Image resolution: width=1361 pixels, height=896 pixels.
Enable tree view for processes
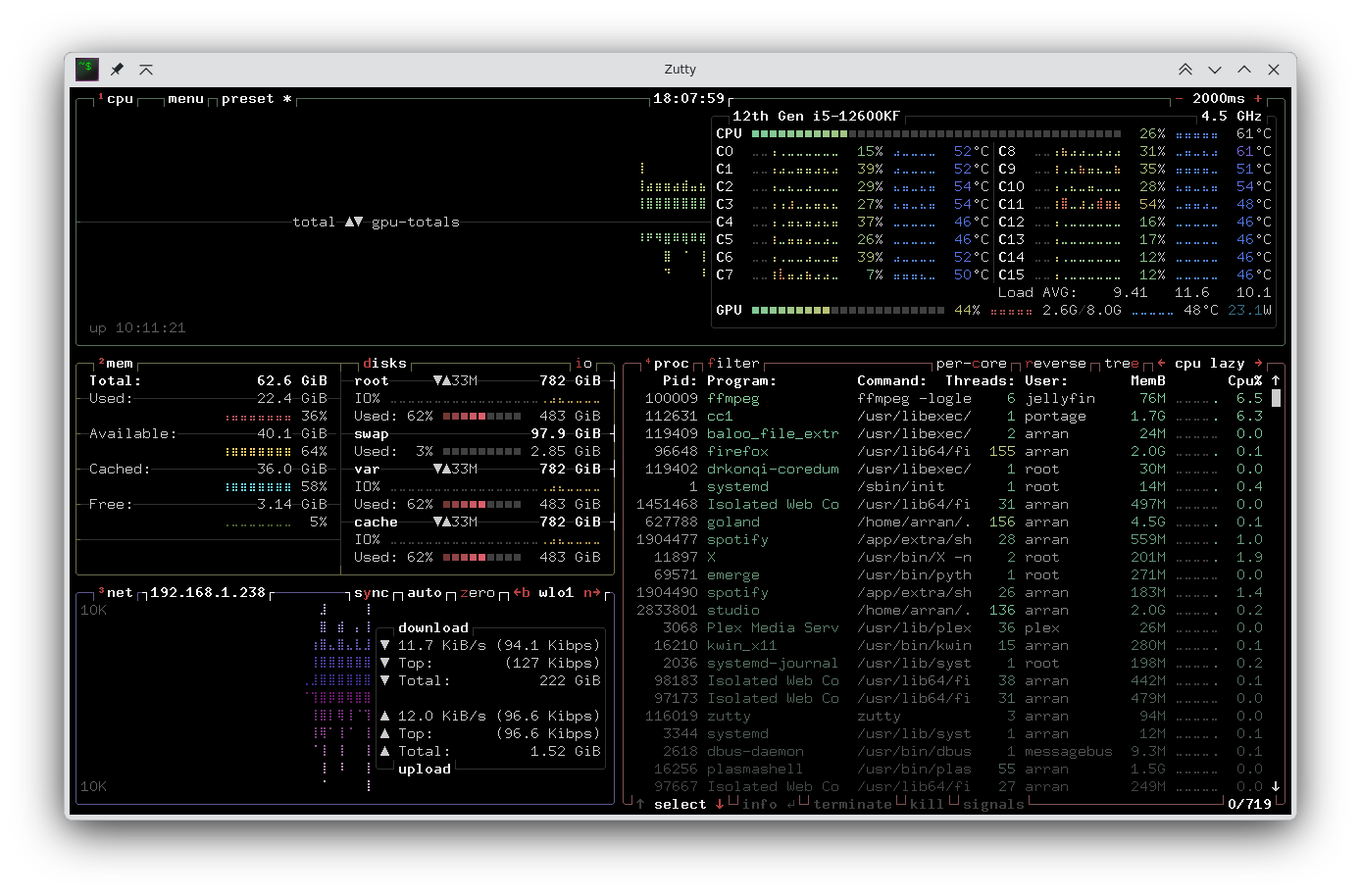pyautogui.click(x=1122, y=363)
